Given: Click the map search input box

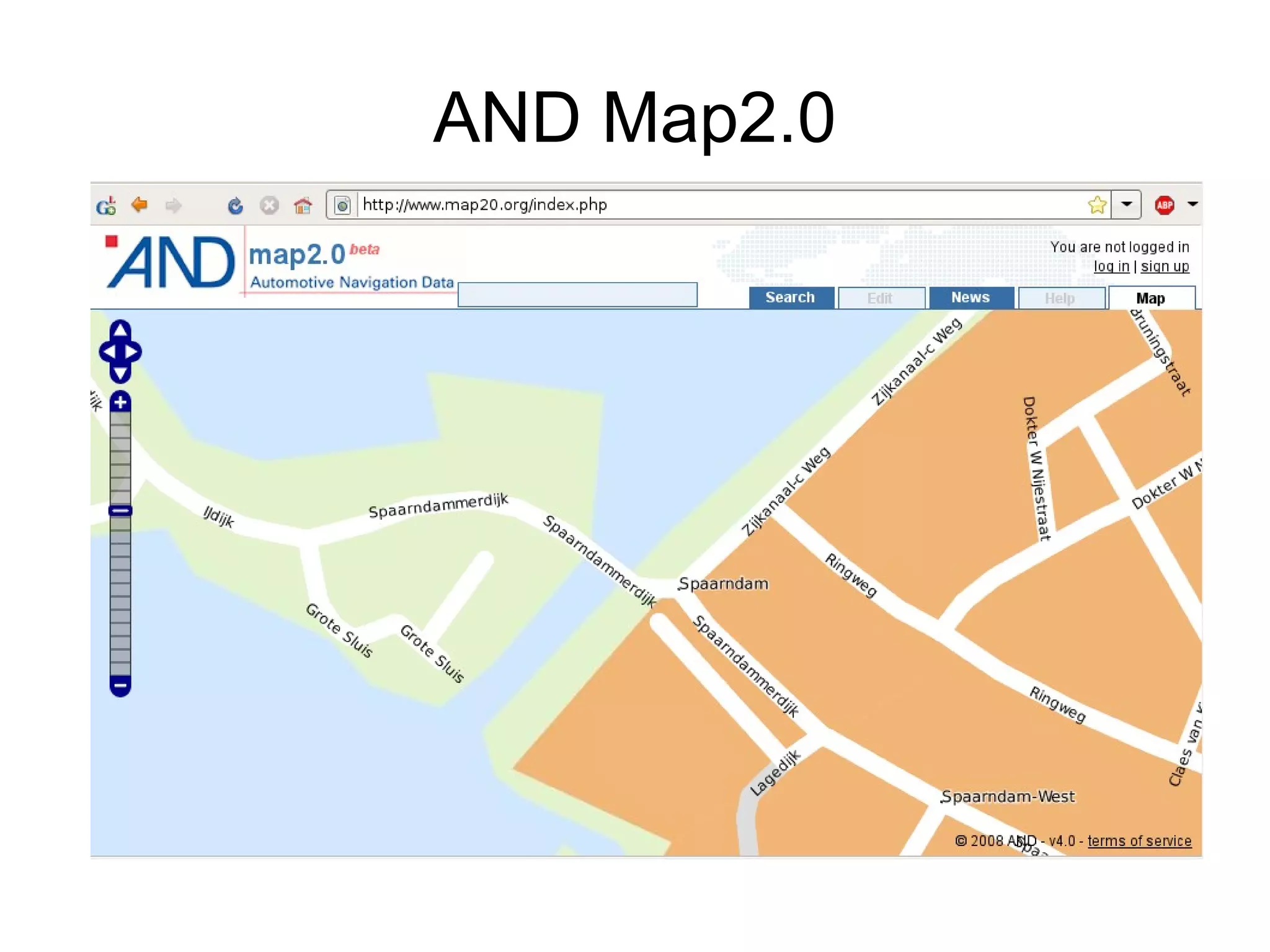Looking at the screenshot, I should tap(577, 295).
